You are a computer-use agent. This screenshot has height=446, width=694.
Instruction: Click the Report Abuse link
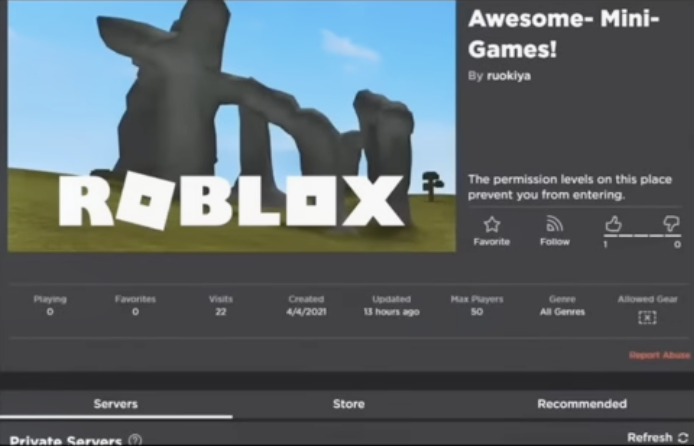click(659, 355)
